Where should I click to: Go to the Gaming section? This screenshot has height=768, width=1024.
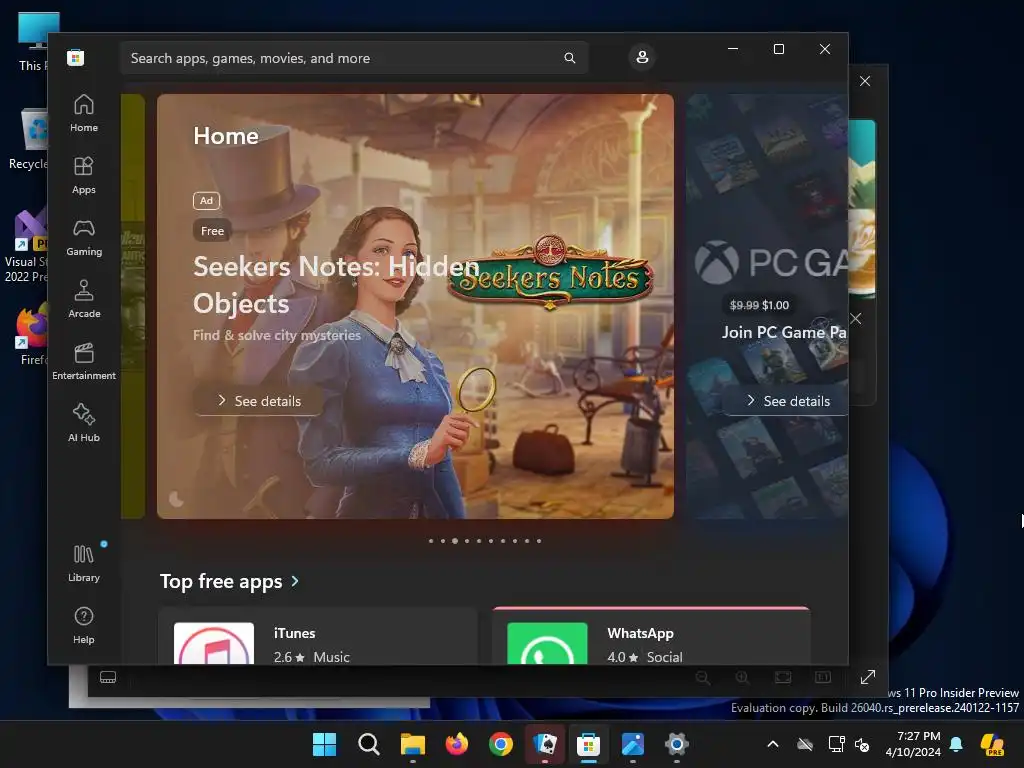[x=84, y=237]
